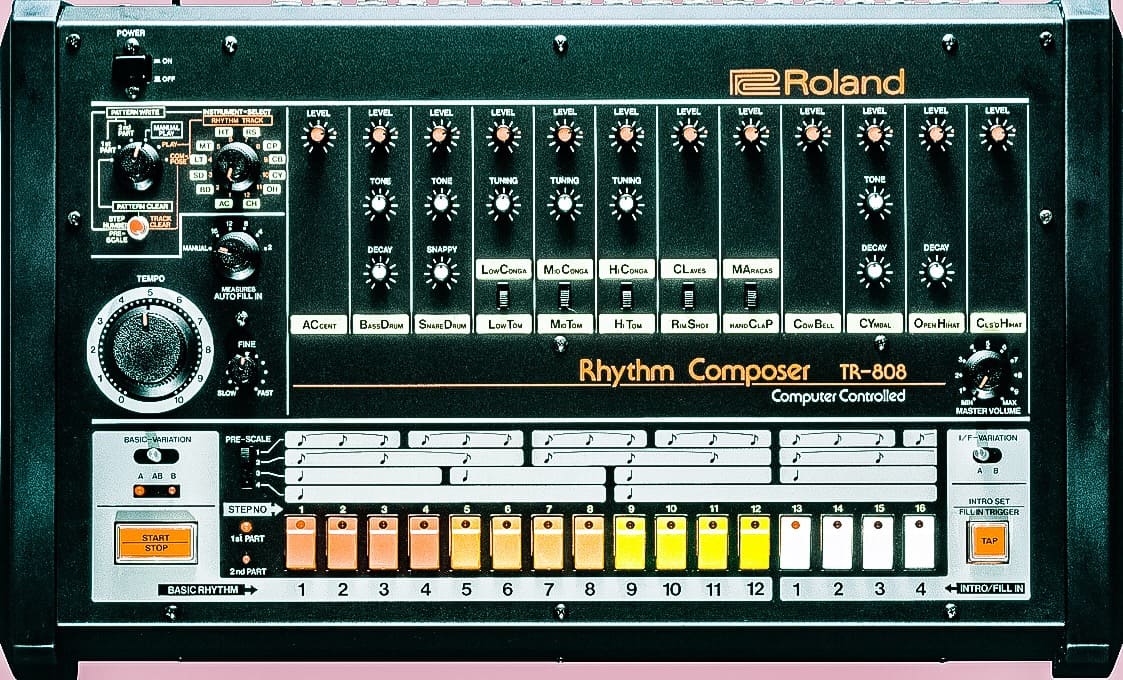Click the Cow Bell Level knob

point(812,135)
